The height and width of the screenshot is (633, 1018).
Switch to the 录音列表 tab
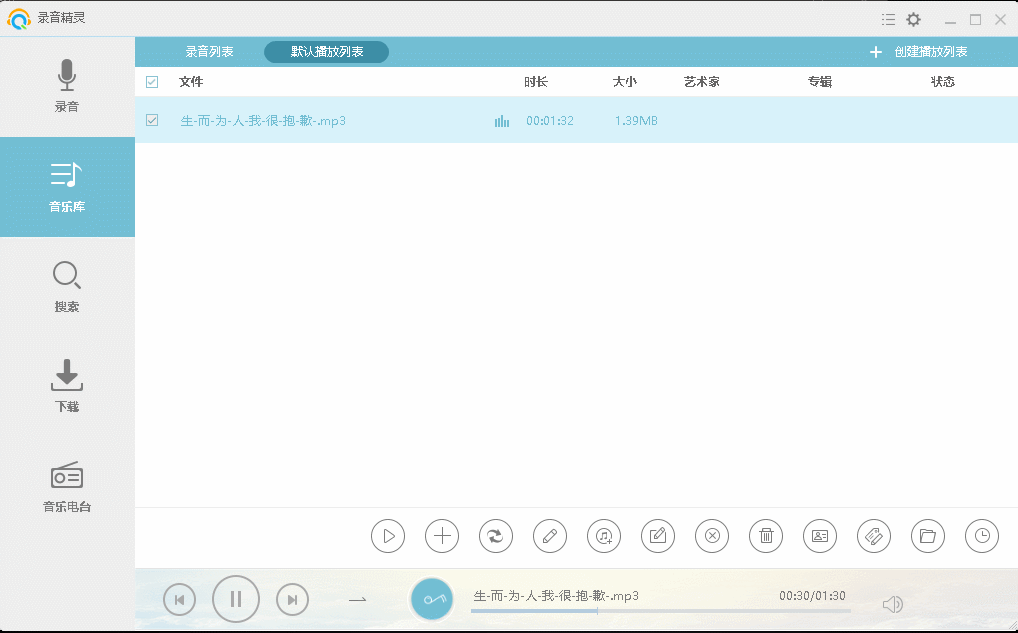click(209, 52)
